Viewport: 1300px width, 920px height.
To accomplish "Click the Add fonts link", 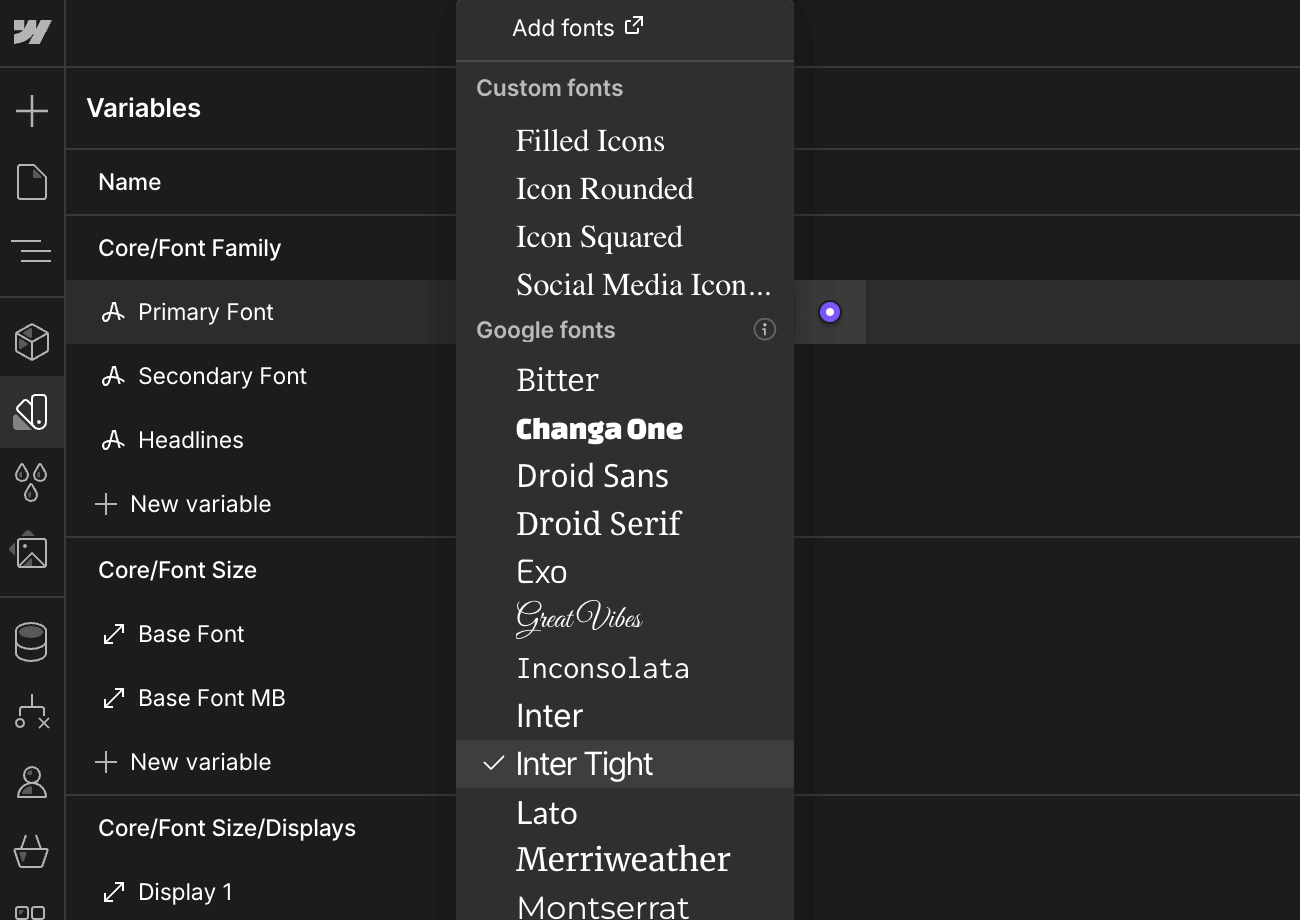I will click(x=577, y=28).
